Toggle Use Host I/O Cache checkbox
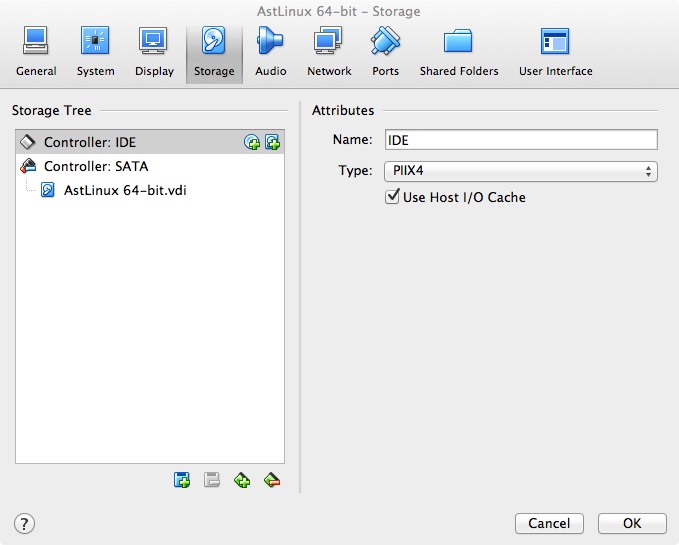The image size is (679, 545). [x=392, y=197]
